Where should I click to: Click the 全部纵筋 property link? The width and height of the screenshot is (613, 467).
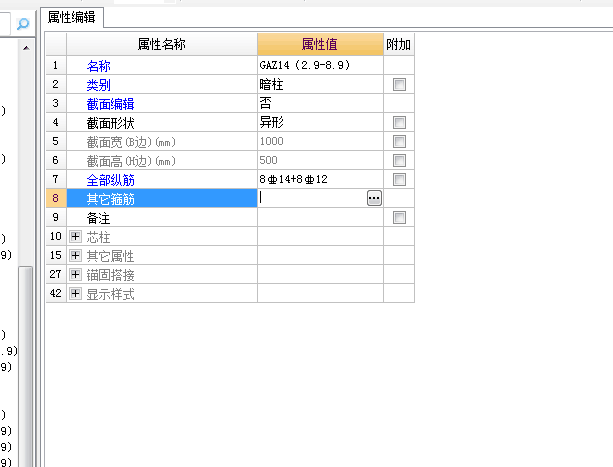[111, 180]
